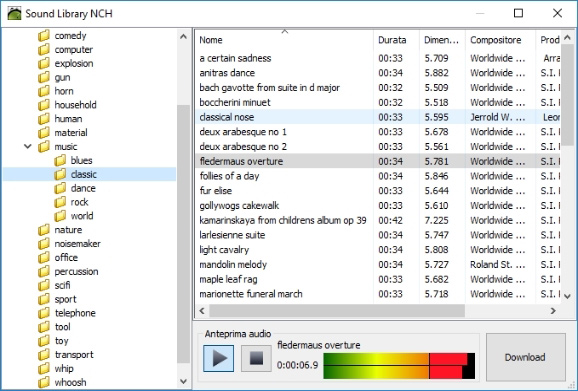Screen dimensions: 578x391
Task: Select the track 'follies of a day'
Action: (229, 176)
